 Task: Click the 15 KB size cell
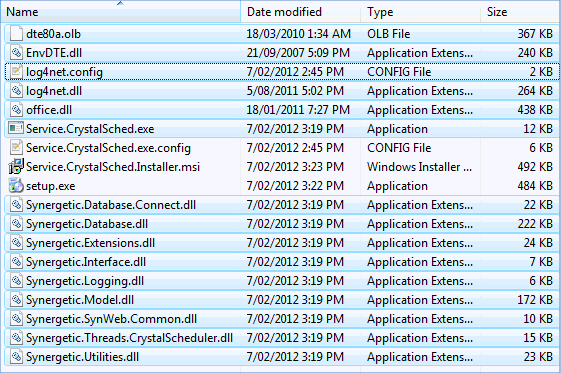(538, 338)
